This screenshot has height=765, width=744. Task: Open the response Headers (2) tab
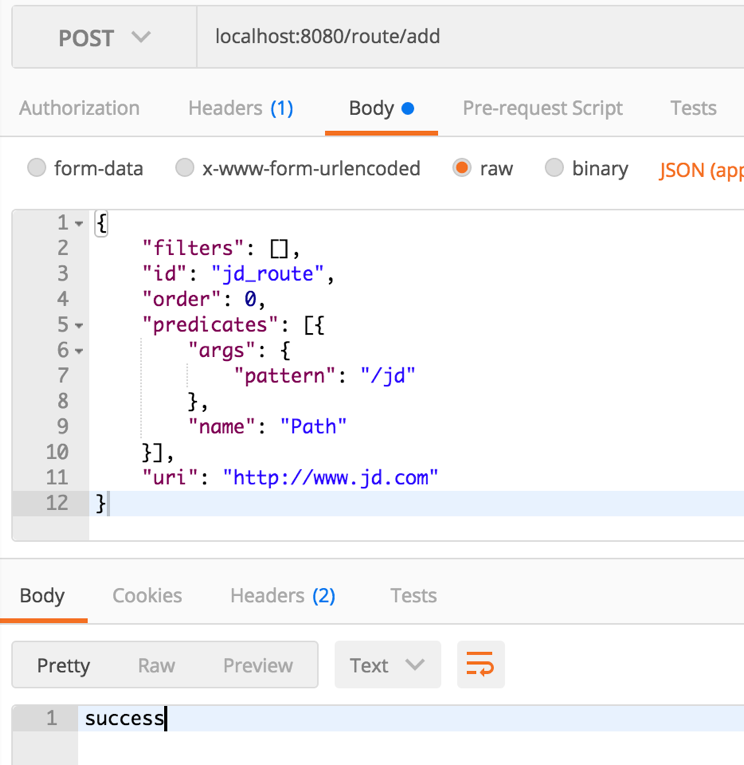point(282,595)
